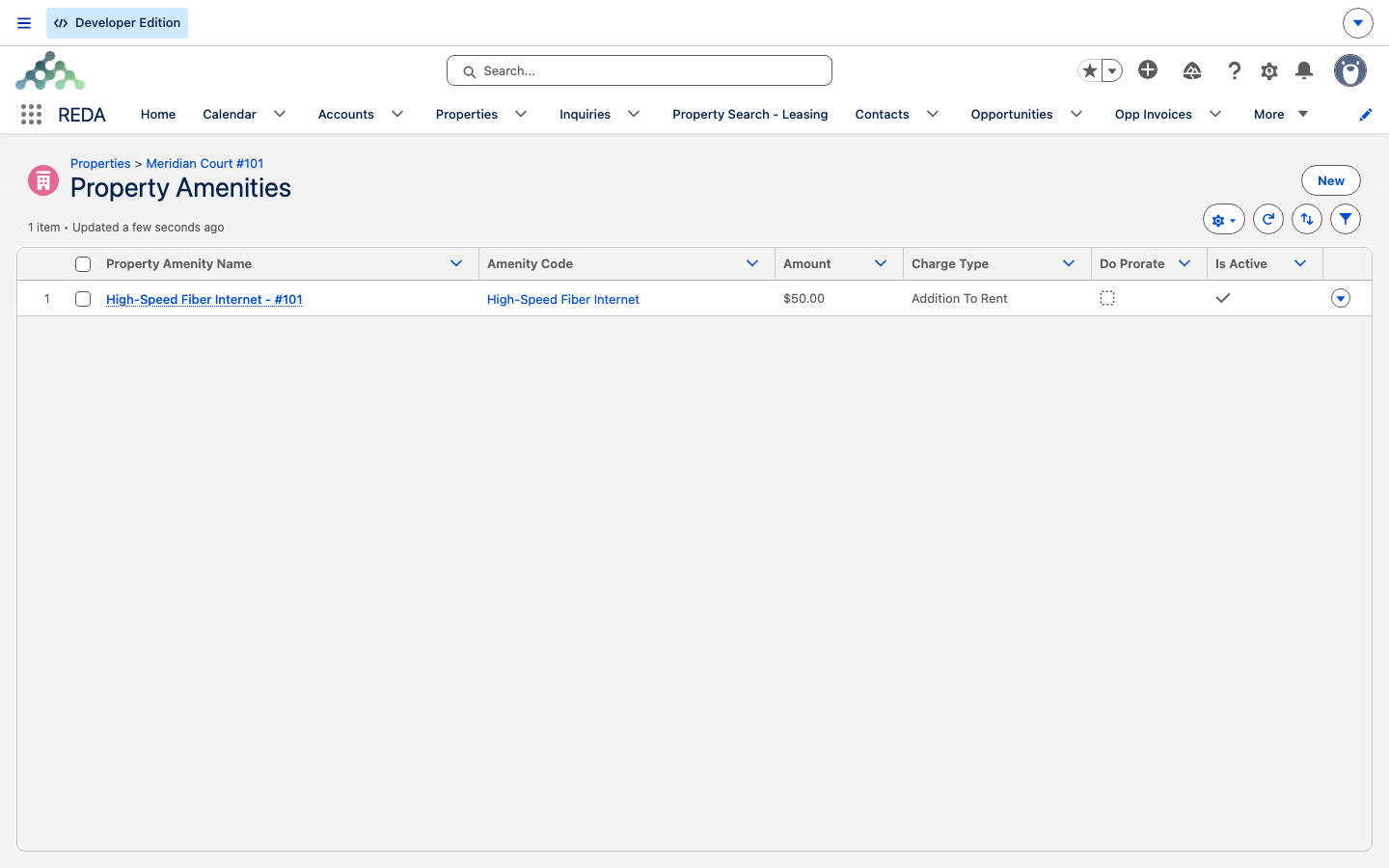Open the help question mark icon
Viewport: 1389px width, 868px height.
[1235, 70]
